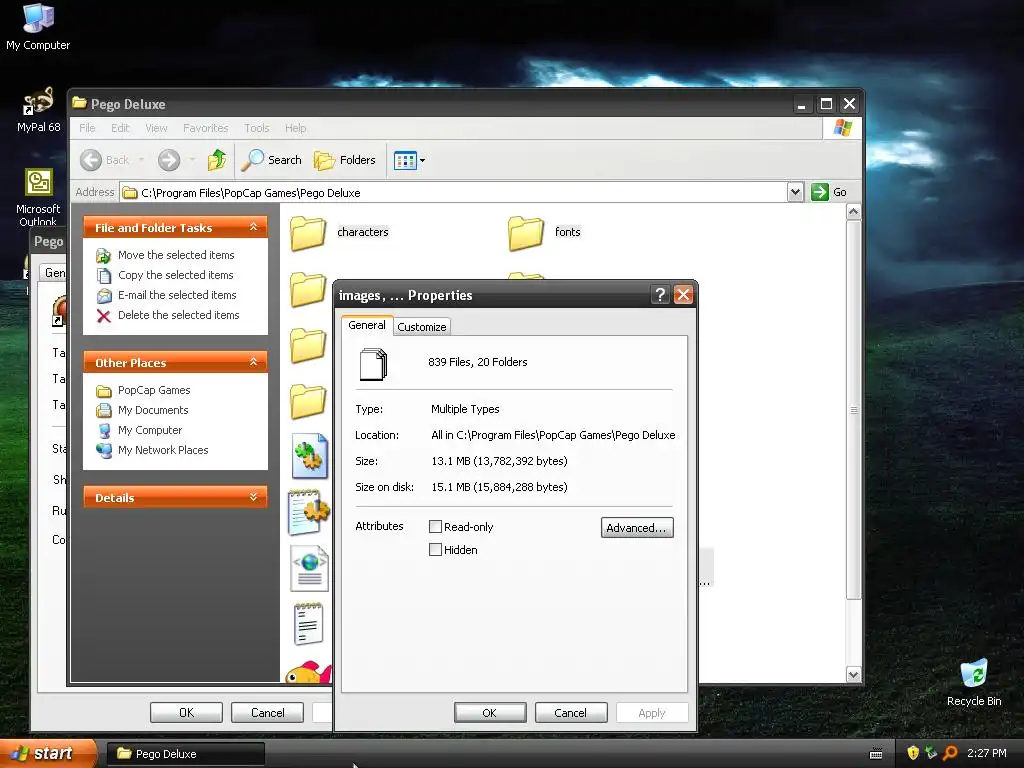Select the plain text notepad file icon
1024x768 pixels.
[x=308, y=624]
